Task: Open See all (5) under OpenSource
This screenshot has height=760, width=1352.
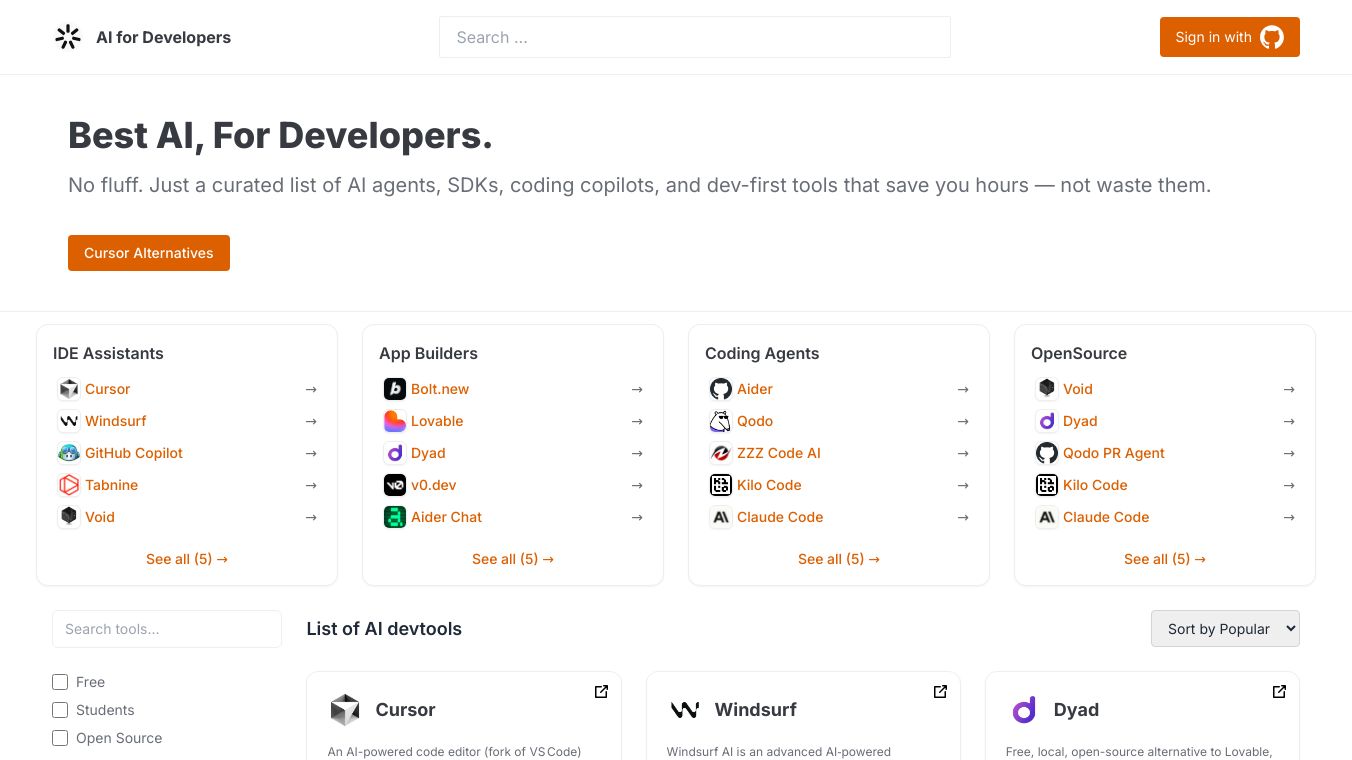Action: (x=1165, y=559)
